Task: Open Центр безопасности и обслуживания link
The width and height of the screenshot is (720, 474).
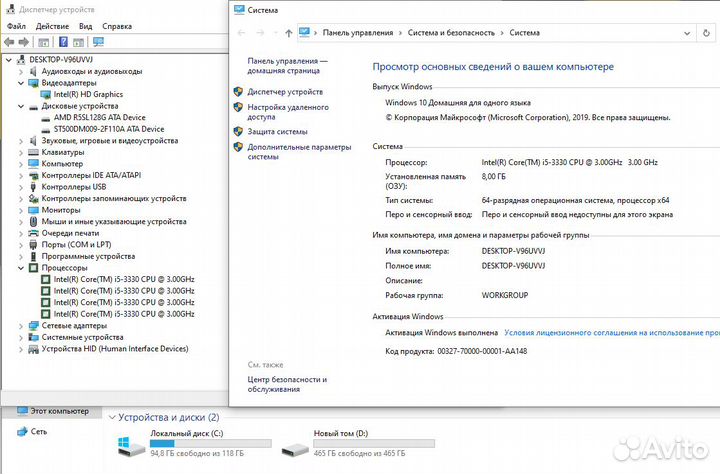Action: pyautogui.click(x=287, y=384)
